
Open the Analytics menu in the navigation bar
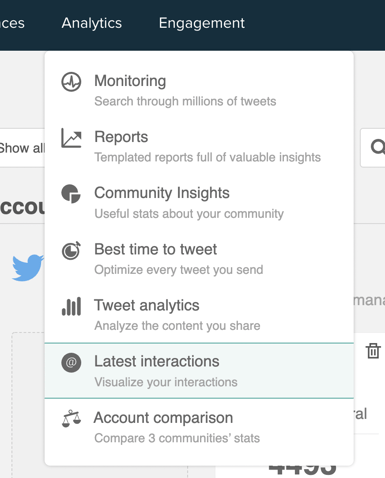coord(92,23)
